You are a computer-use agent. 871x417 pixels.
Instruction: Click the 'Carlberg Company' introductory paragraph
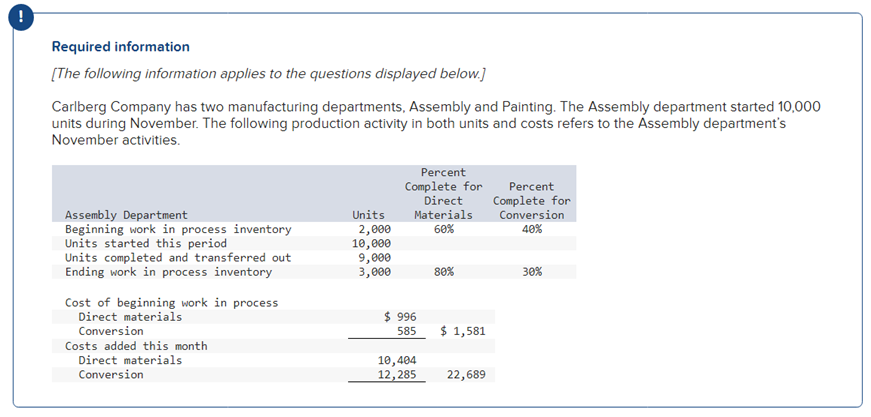click(x=436, y=123)
